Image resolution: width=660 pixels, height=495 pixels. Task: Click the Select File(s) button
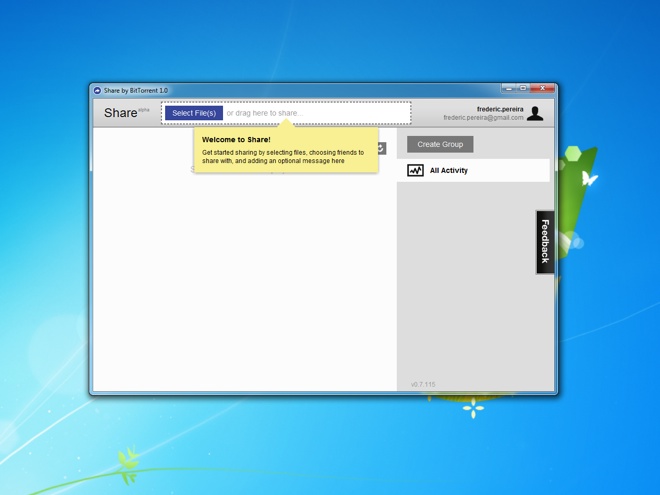point(194,113)
